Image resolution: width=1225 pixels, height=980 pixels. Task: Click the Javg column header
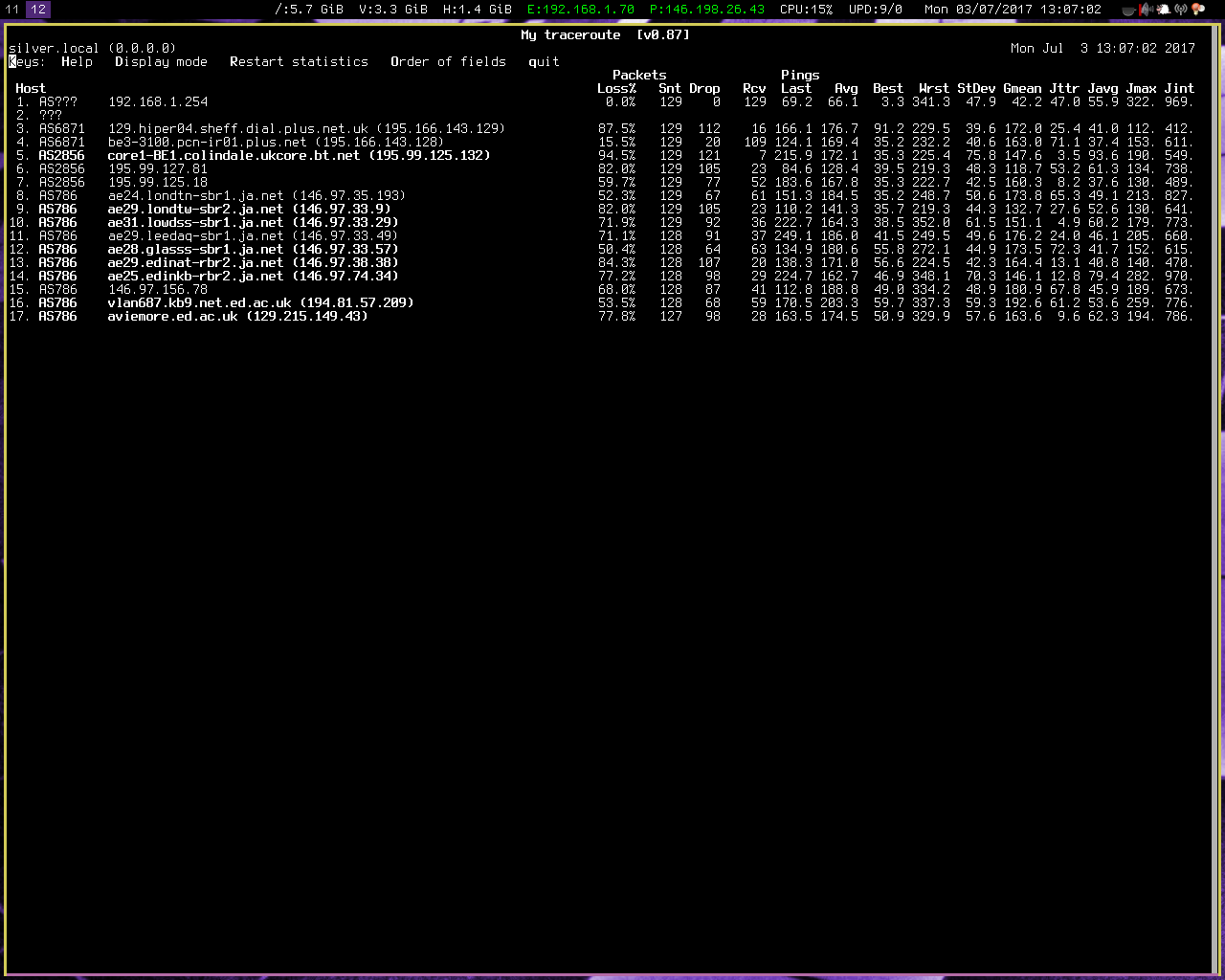pos(1102,88)
